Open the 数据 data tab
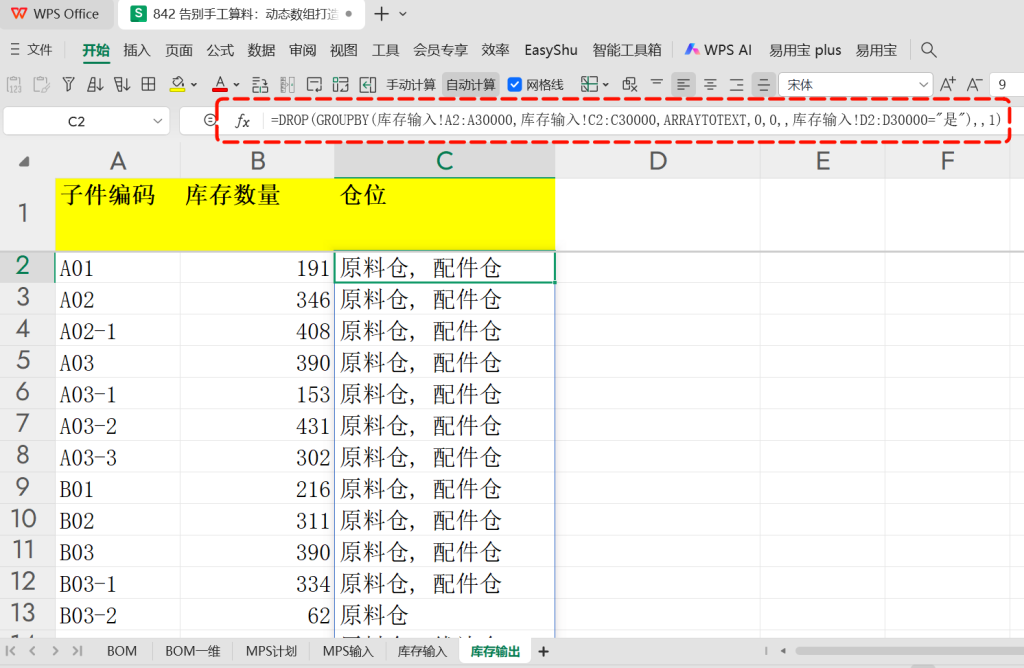Screen dimensions: 1024x668 pos(261,50)
